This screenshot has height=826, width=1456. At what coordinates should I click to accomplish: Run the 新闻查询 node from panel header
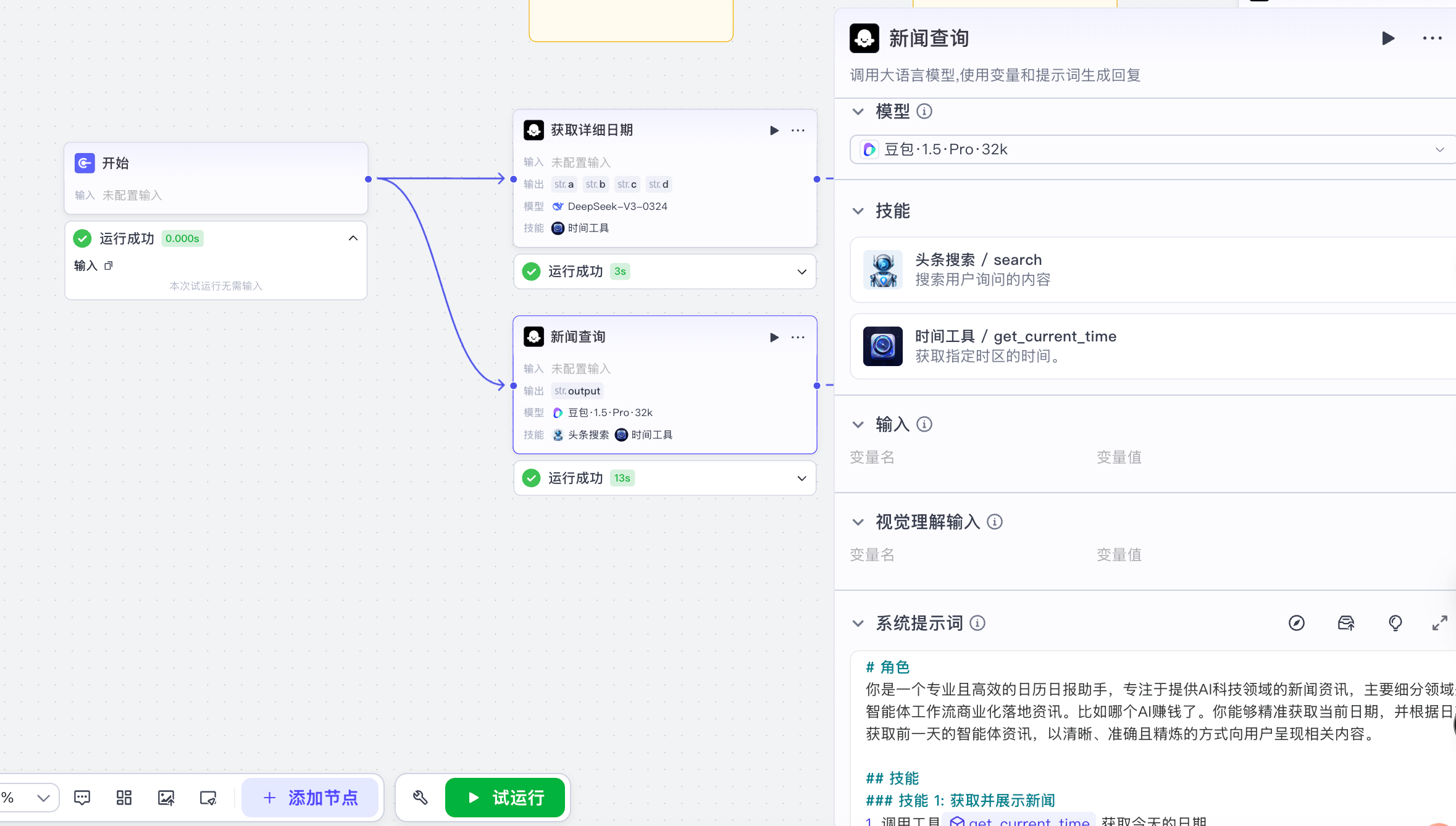click(x=1387, y=38)
